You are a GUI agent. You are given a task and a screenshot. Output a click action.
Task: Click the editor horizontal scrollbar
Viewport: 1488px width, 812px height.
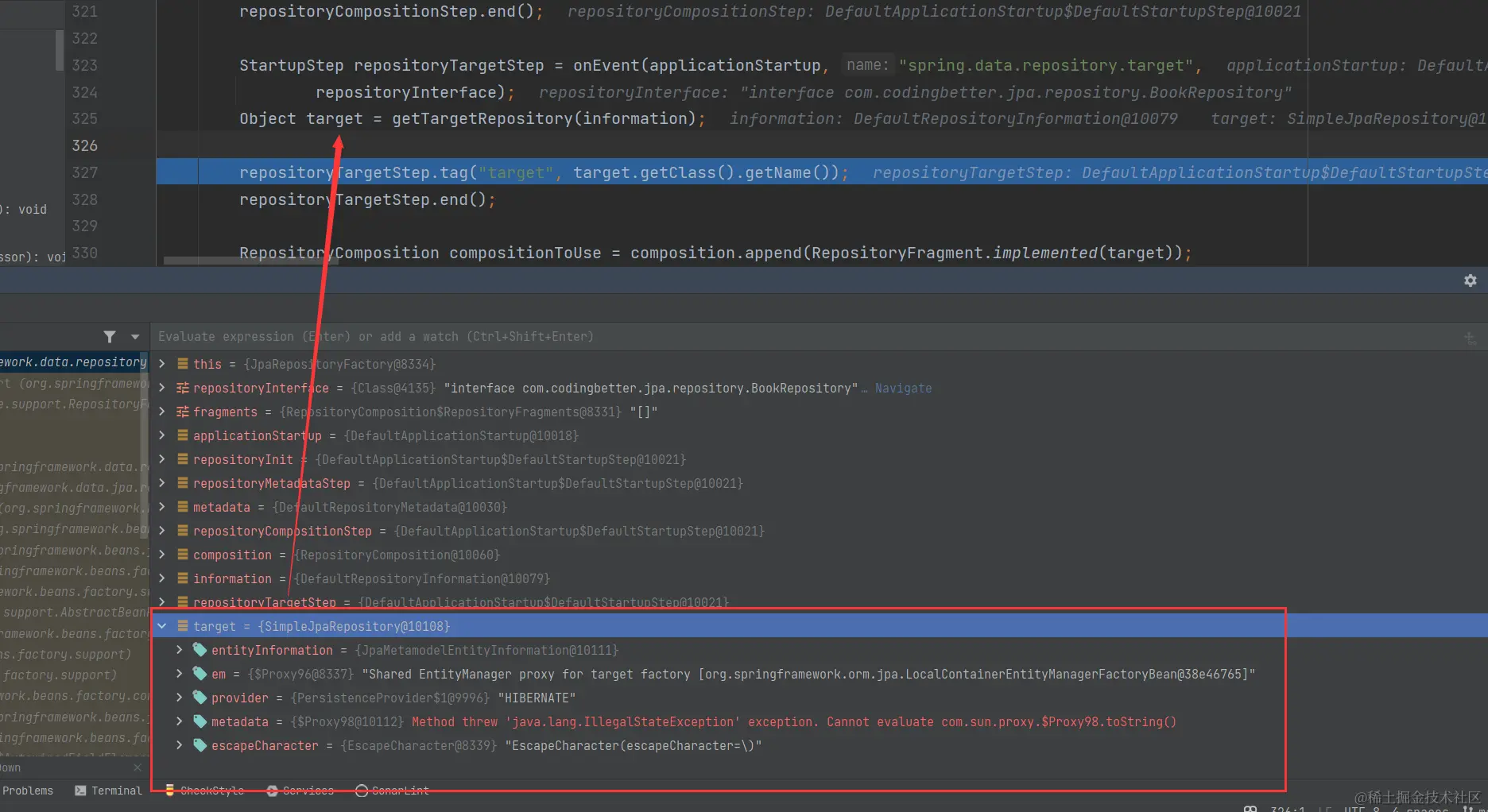tap(251, 261)
